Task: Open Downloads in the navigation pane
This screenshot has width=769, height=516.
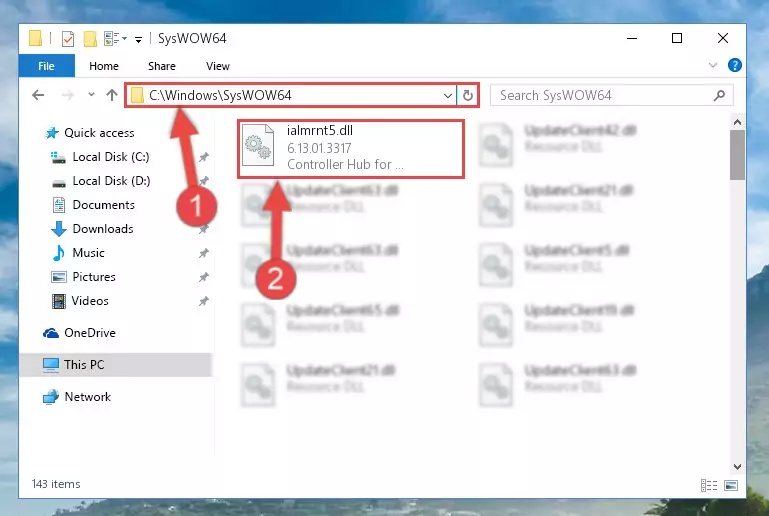Action: [x=103, y=229]
